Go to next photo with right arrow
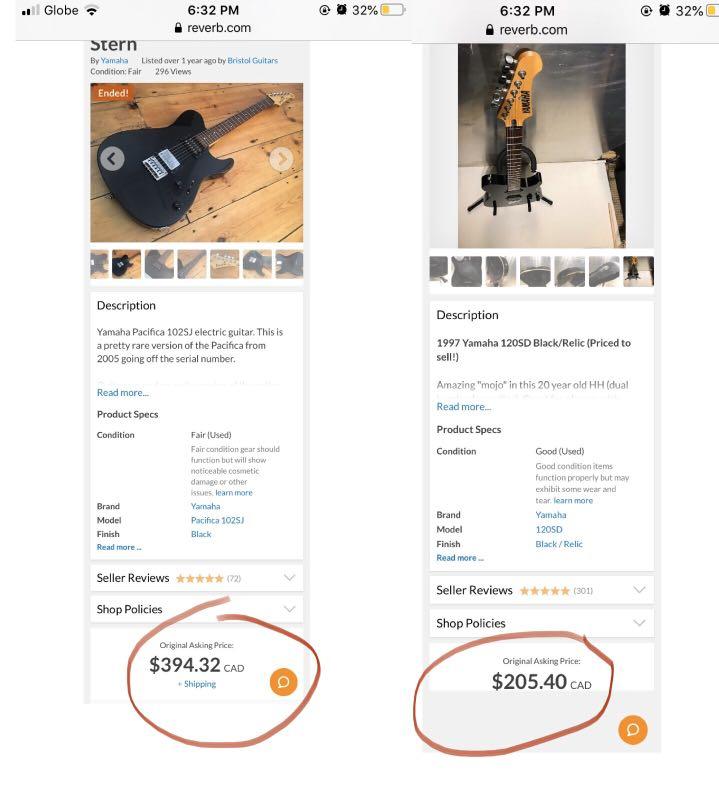 (x=282, y=159)
